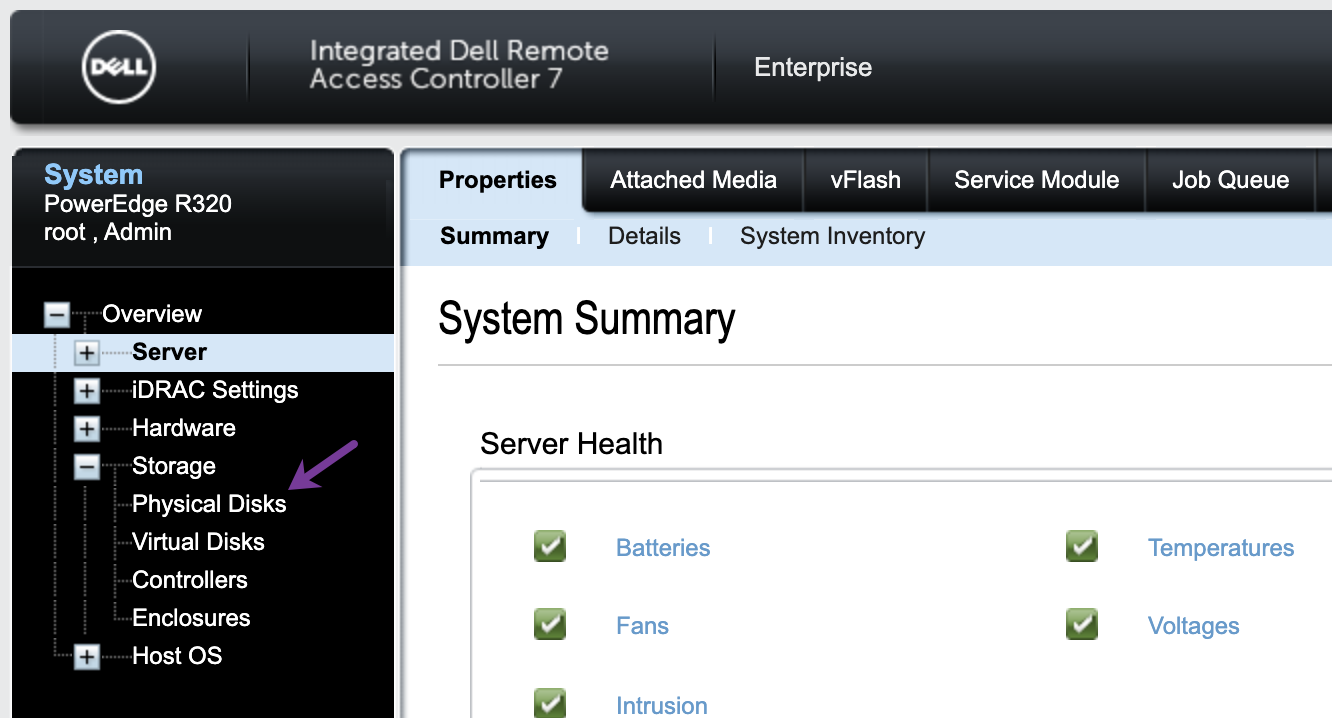Screen dimensions: 1332x718
Task: Expand the Server tree node
Action: [87, 353]
